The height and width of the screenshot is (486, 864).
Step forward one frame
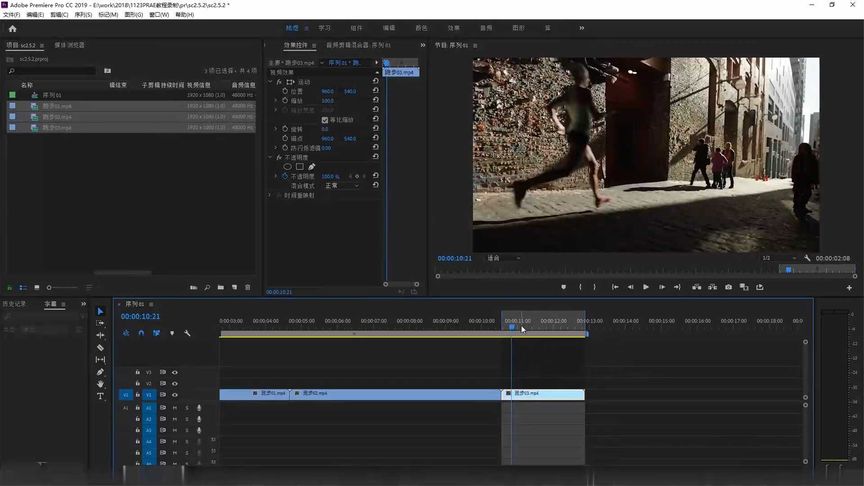(662, 287)
